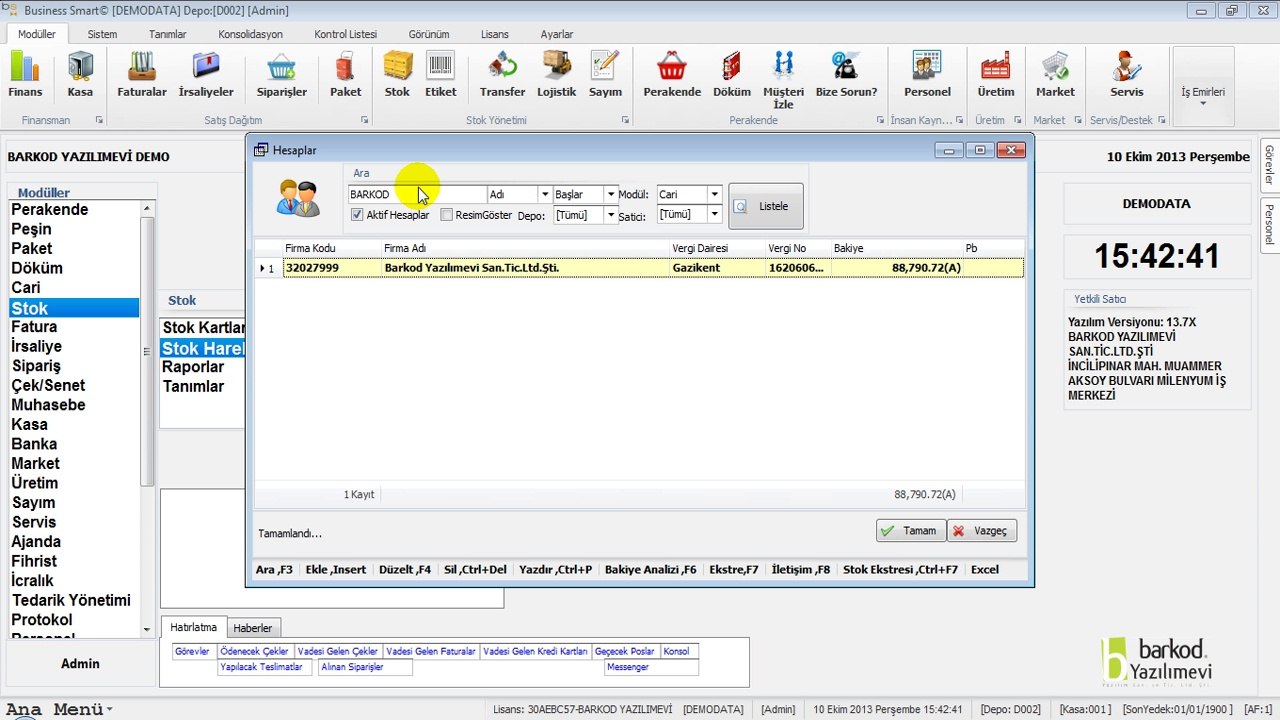The height and width of the screenshot is (720, 1280).
Task: Switch to the Sistem ribbon tab
Action: click(x=102, y=34)
